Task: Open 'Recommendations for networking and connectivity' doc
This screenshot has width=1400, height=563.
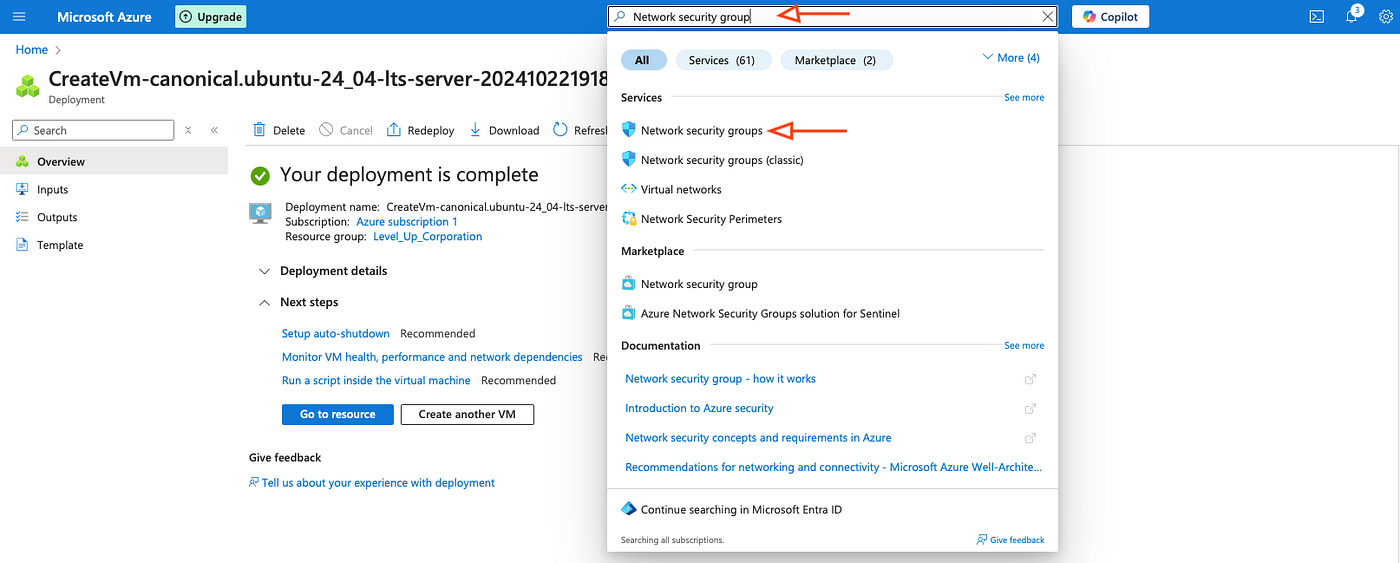Action: [833, 467]
